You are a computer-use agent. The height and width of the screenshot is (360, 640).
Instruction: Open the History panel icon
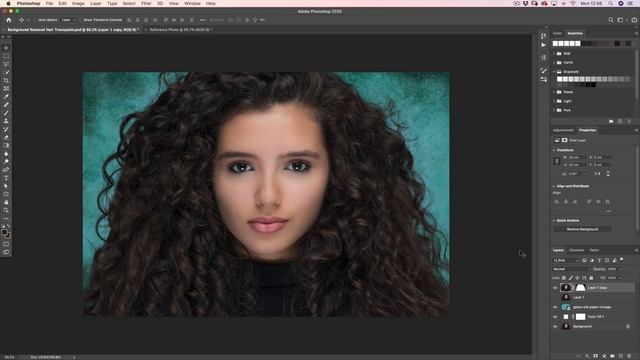(544, 36)
